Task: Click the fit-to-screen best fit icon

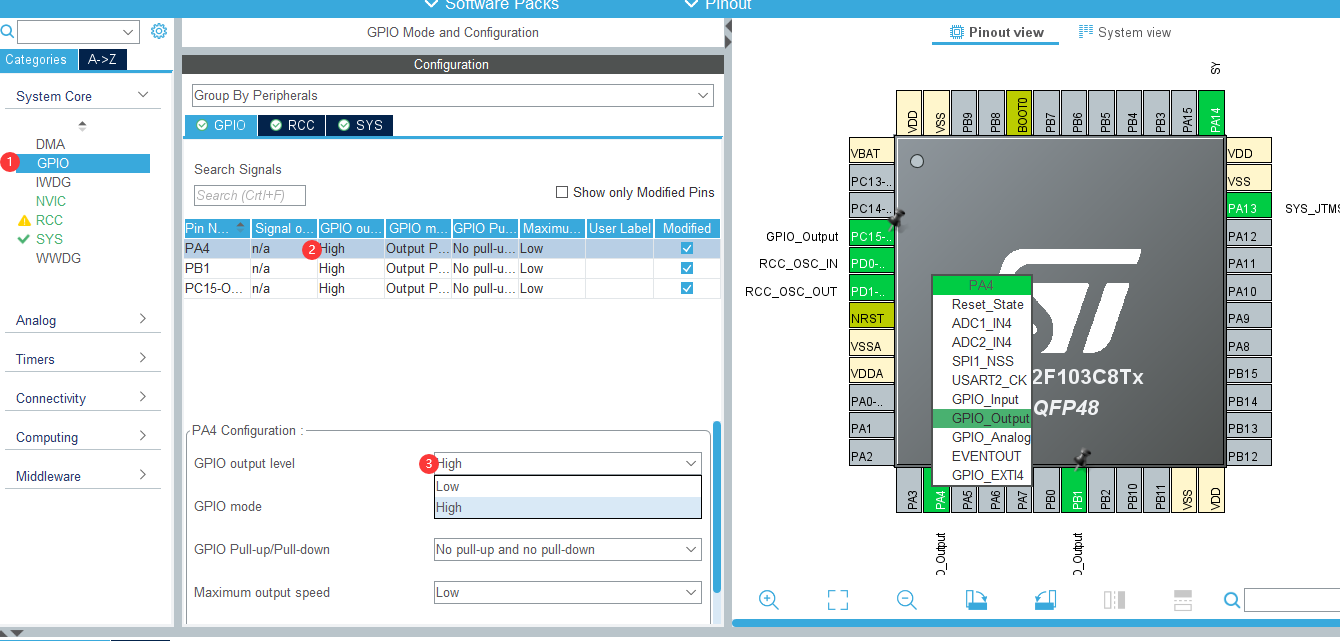Action: click(x=838, y=599)
